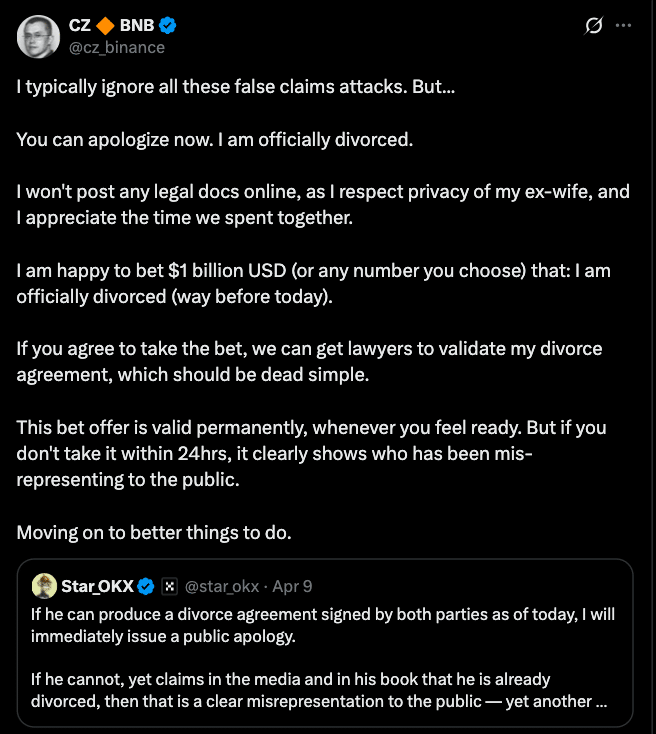Image resolution: width=656 pixels, height=734 pixels.
Task: Click the verified badge beside Star_OKX
Action: pos(146,586)
